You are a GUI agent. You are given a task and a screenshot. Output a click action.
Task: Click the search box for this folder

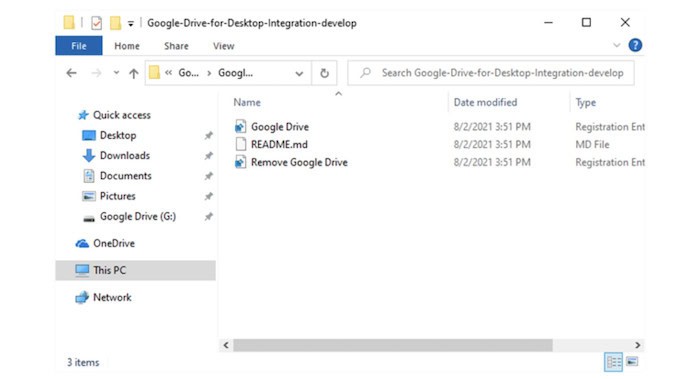coord(491,73)
